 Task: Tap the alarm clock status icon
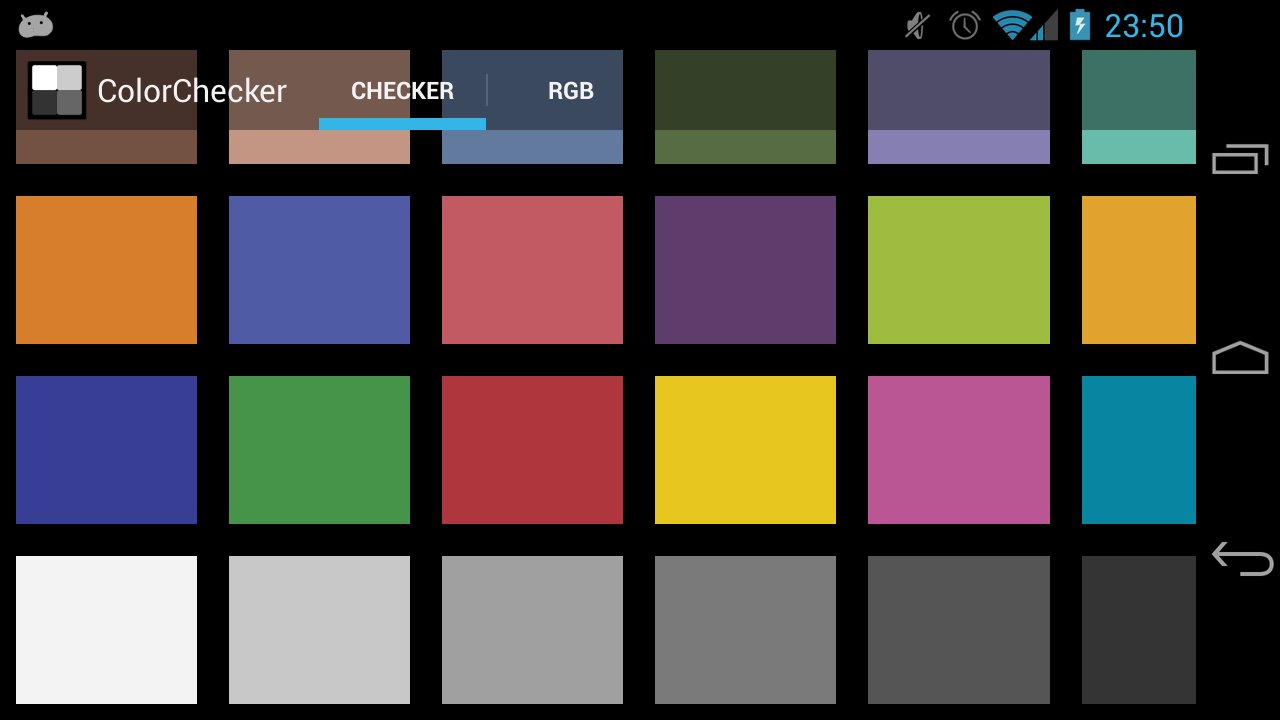[x=965, y=25]
